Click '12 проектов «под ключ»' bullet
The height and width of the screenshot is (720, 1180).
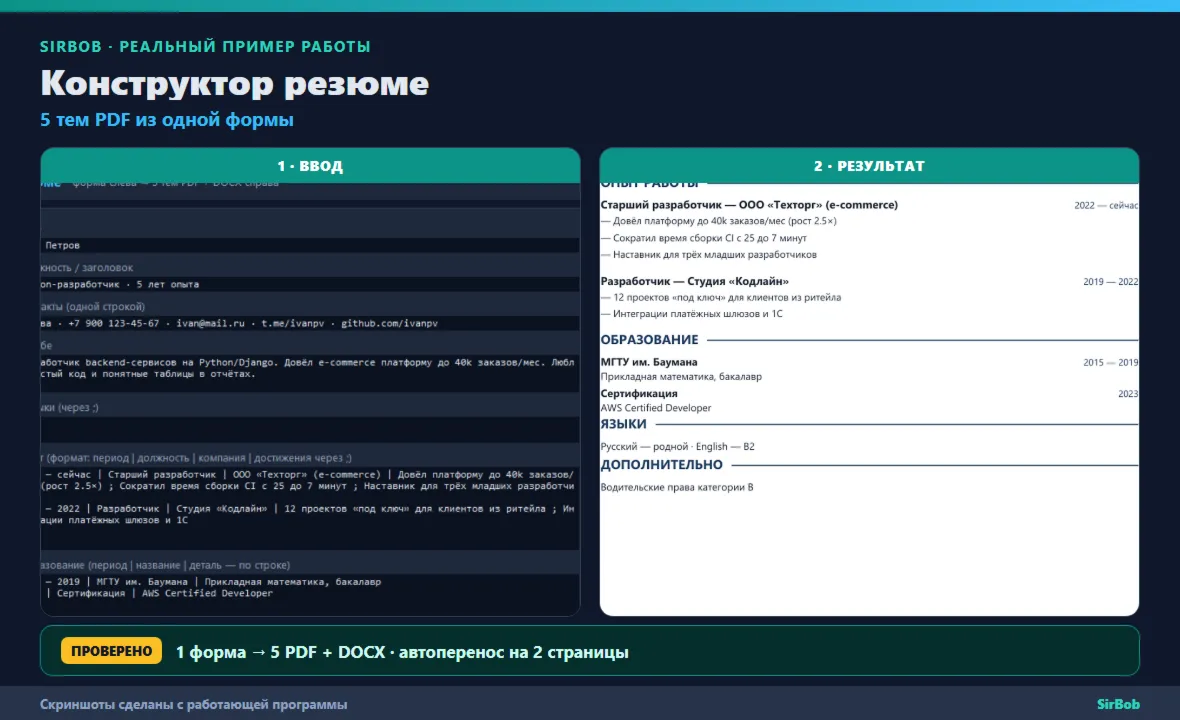721,297
